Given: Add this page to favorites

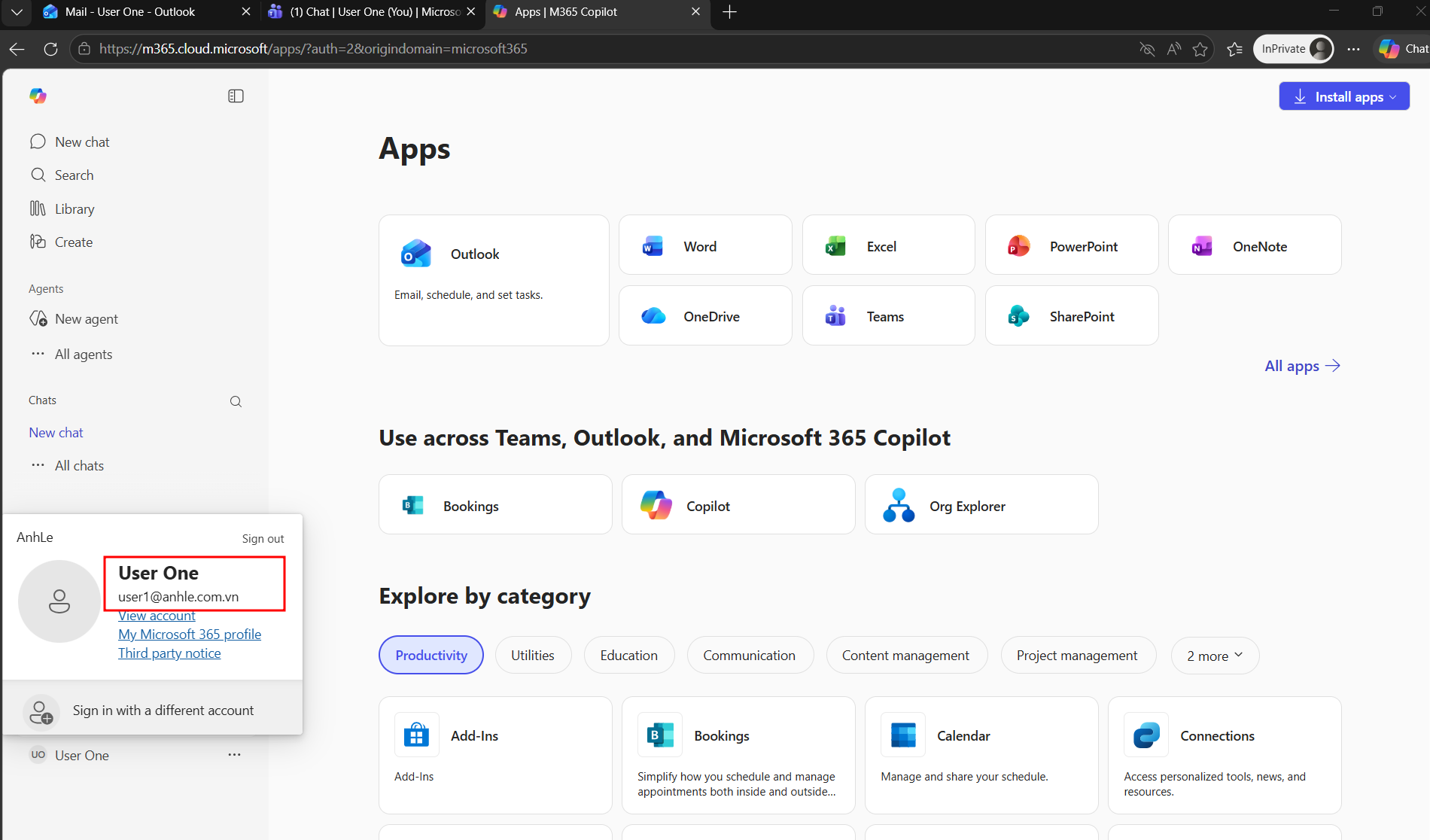Looking at the screenshot, I should (1200, 49).
